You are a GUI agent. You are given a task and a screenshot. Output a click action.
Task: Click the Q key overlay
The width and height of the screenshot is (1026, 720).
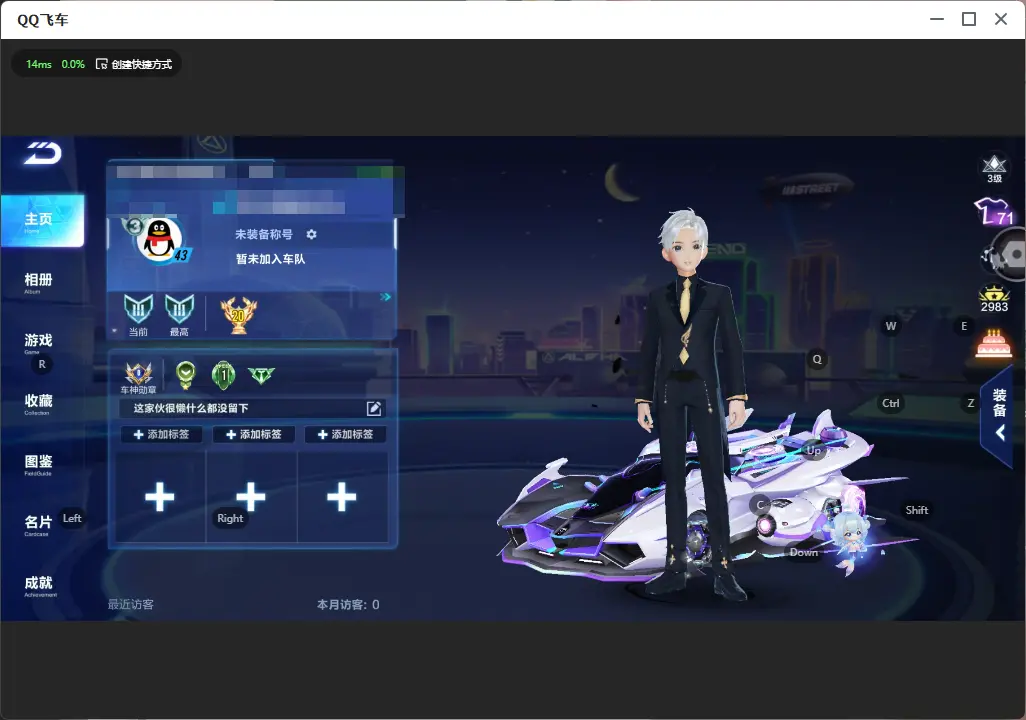click(817, 359)
